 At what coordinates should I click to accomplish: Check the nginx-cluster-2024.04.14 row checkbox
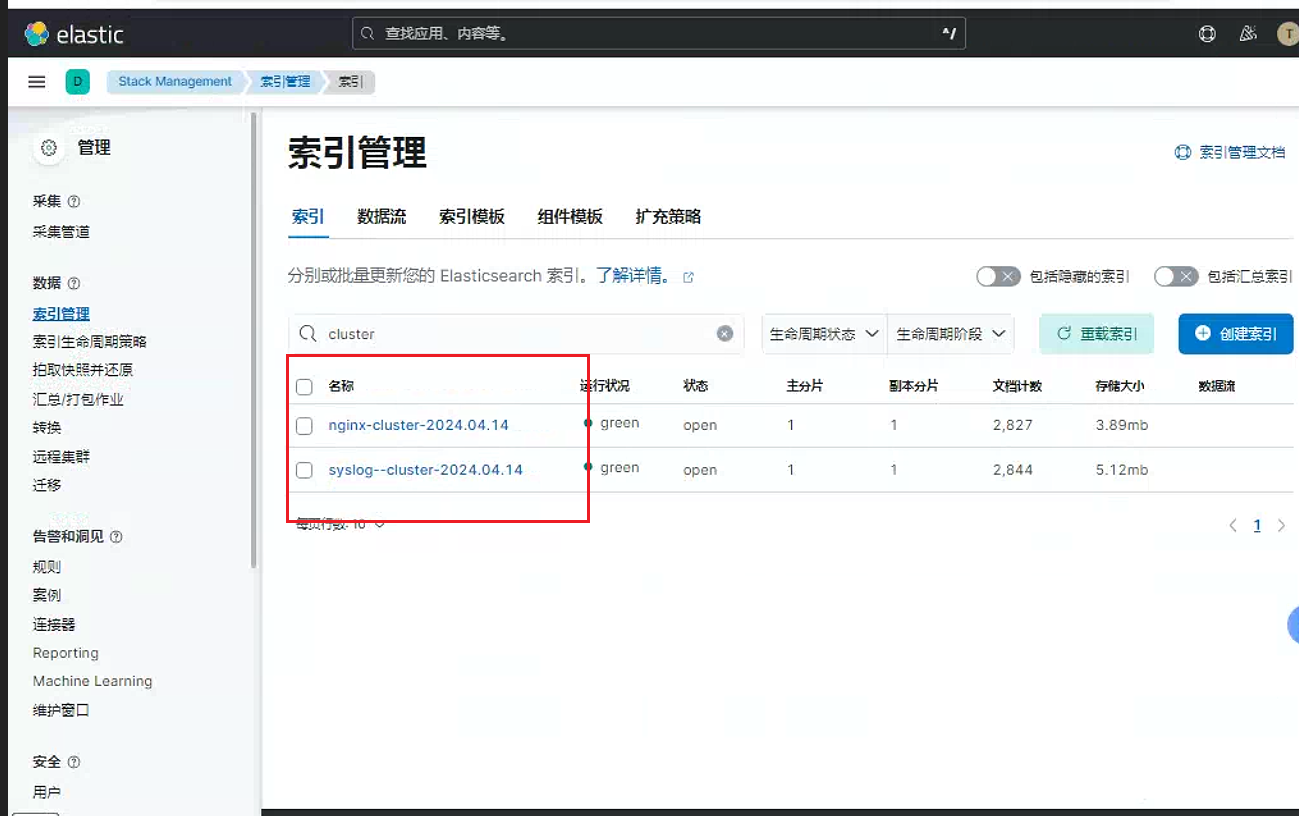tap(304, 426)
